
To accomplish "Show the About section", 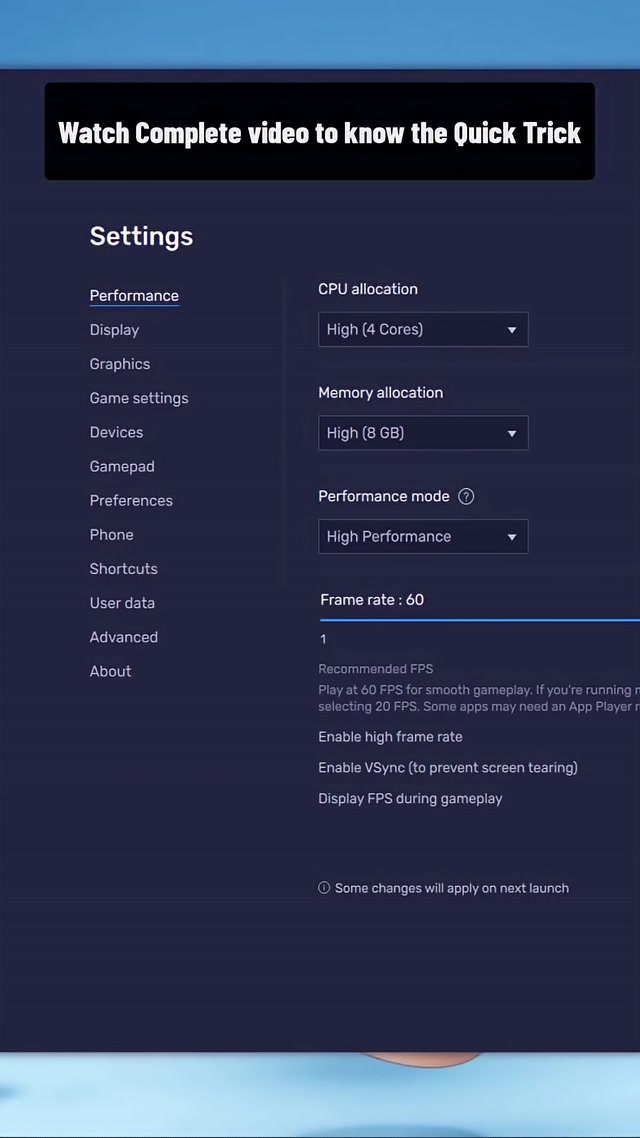I will [110, 671].
